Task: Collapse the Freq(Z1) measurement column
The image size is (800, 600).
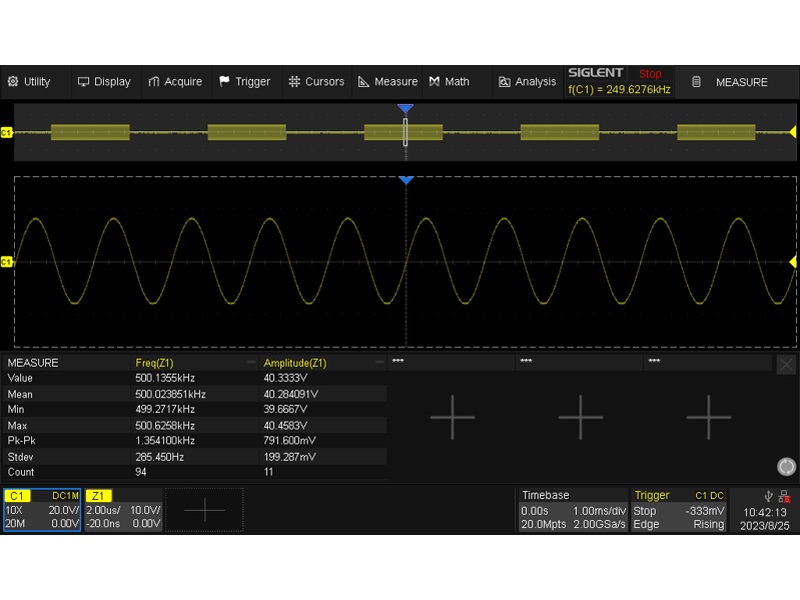Action: [x=251, y=363]
